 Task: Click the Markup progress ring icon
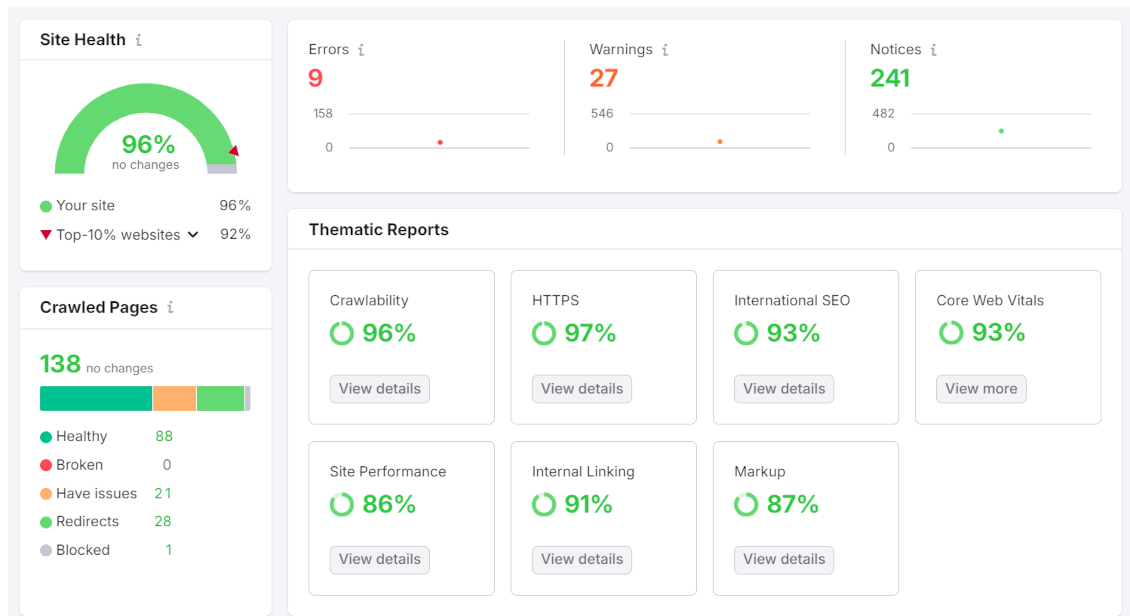pyautogui.click(x=746, y=504)
